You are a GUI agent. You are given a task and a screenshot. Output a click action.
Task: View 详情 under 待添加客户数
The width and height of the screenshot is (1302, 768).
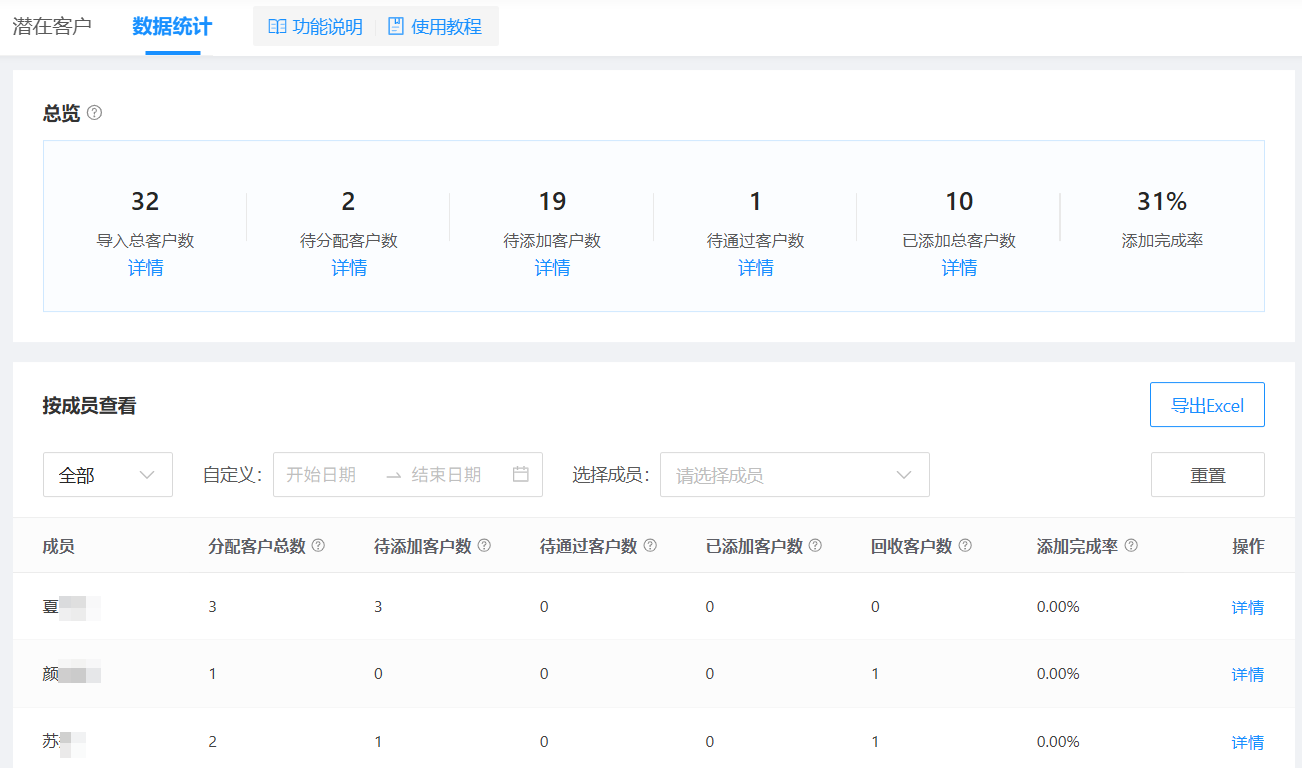[x=552, y=268]
